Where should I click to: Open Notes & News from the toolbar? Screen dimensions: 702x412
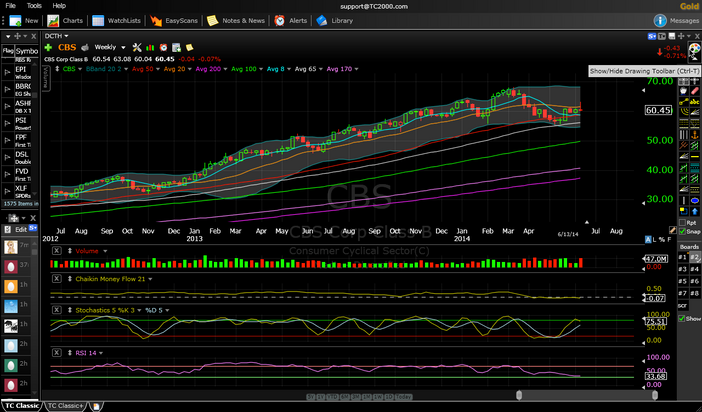235,21
